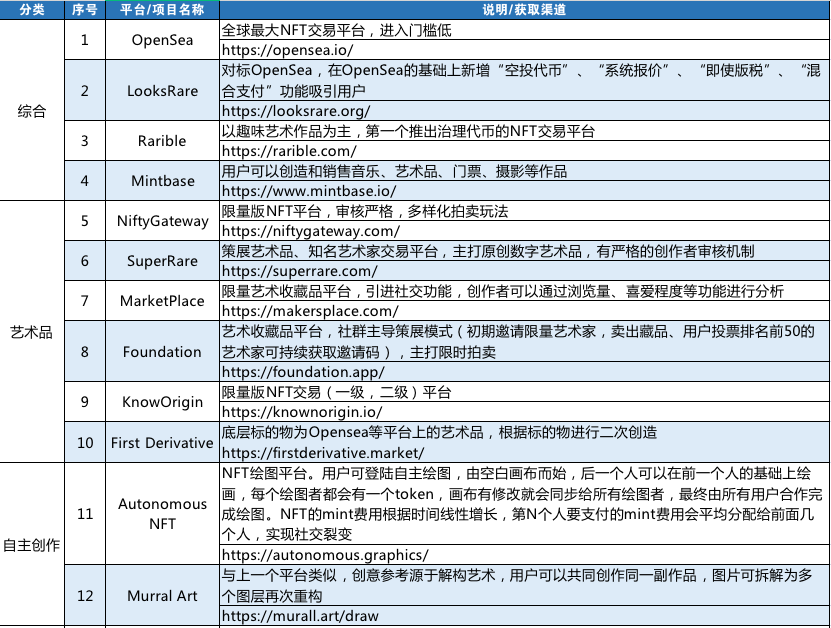Select the Mintbase name cell
Image resolution: width=831 pixels, height=628 pixels.
162,181
